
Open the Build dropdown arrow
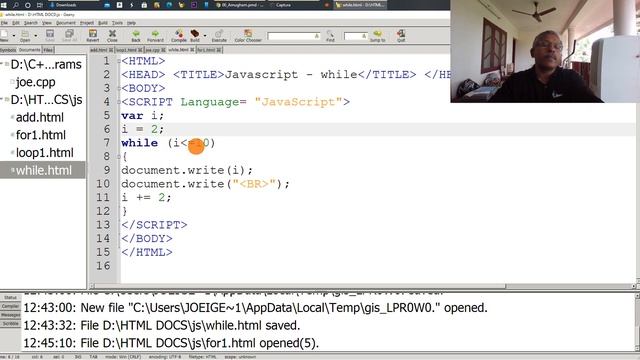click(205, 36)
